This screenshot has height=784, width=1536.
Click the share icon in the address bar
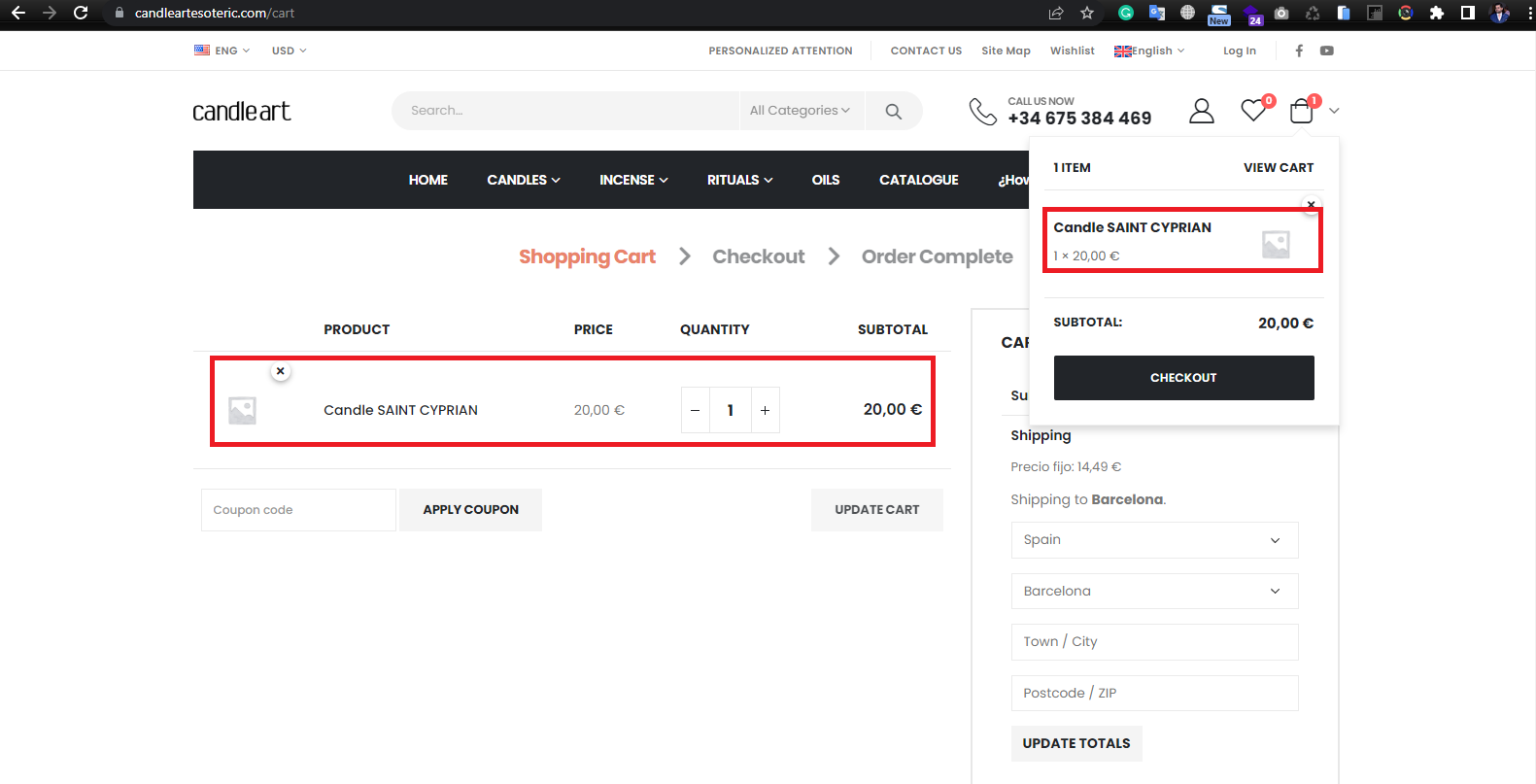1056,13
